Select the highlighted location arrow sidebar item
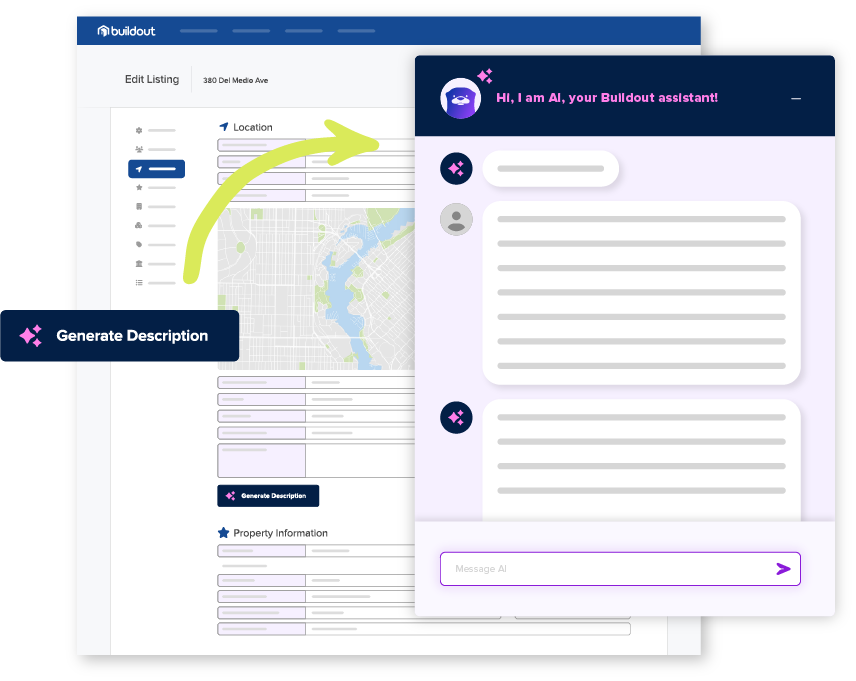Image resolution: width=856 pixels, height=681 pixels. (x=156, y=169)
